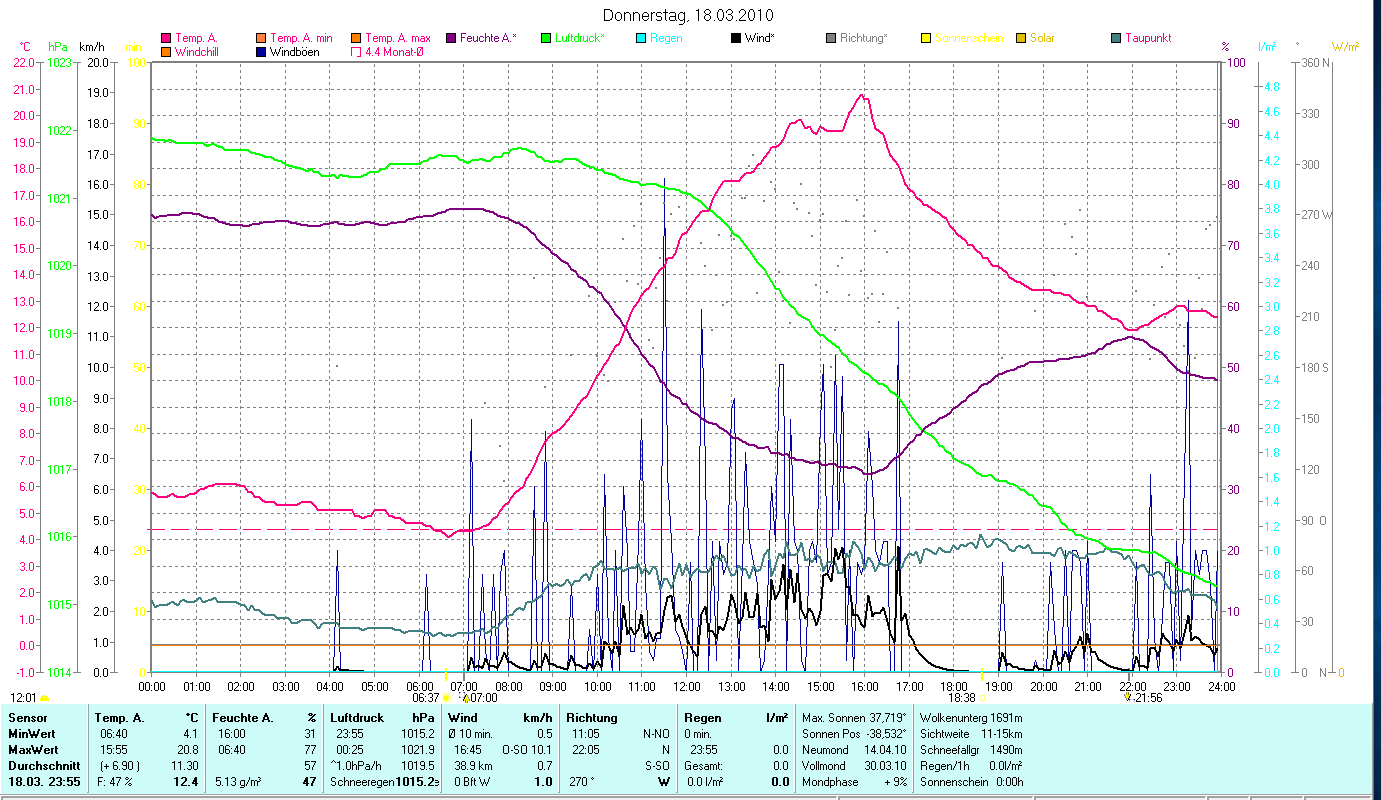Viewport: 1381px width, 800px height.
Task: Click the 18:38 sunset marker
Action: [962, 698]
